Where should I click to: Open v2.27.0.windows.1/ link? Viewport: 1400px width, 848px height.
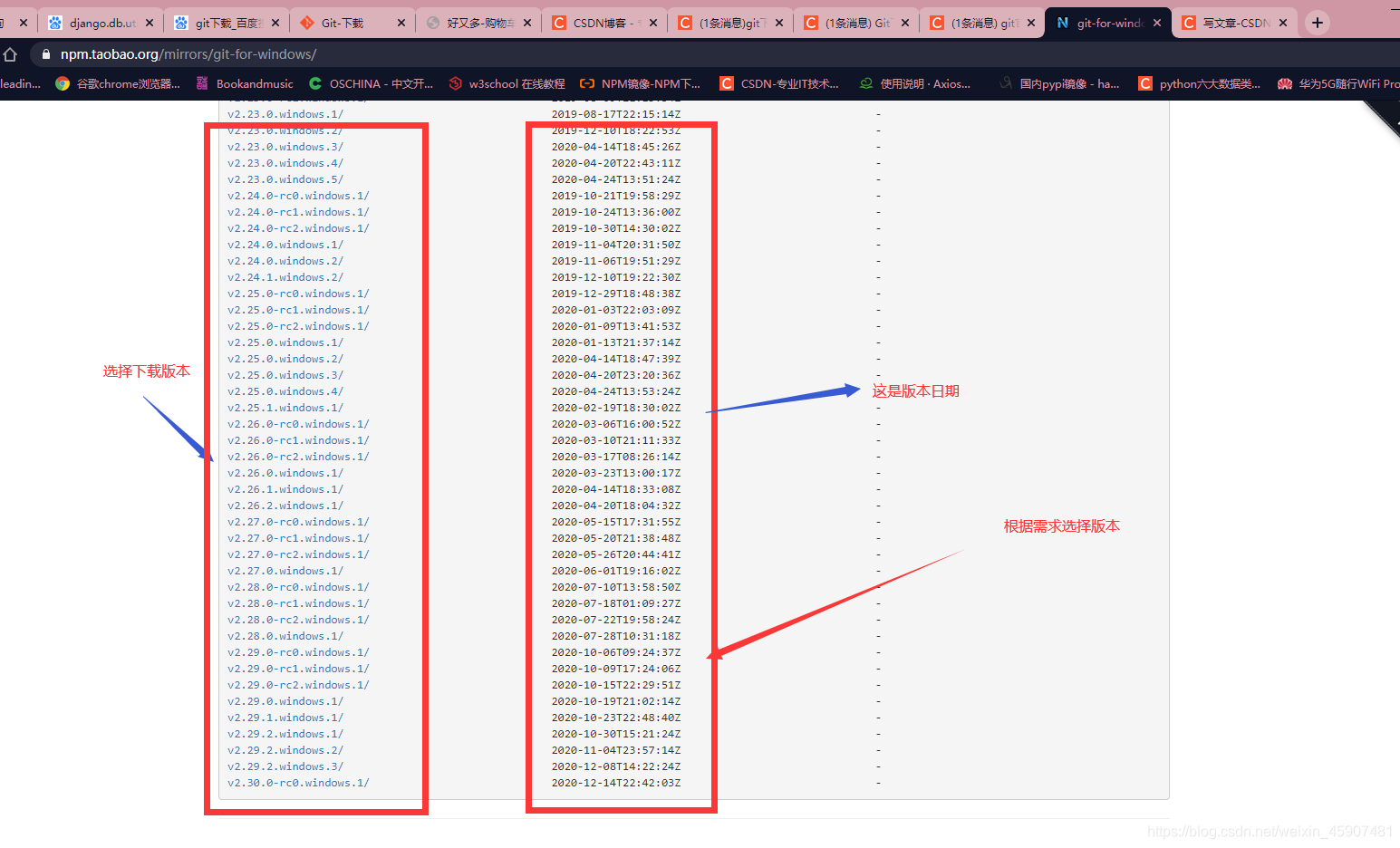[x=285, y=571]
